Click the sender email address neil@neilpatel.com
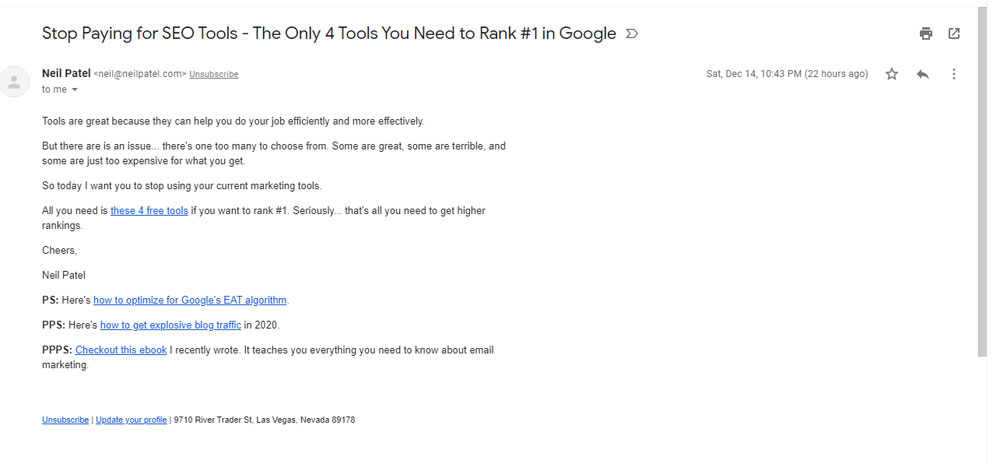 (x=140, y=74)
